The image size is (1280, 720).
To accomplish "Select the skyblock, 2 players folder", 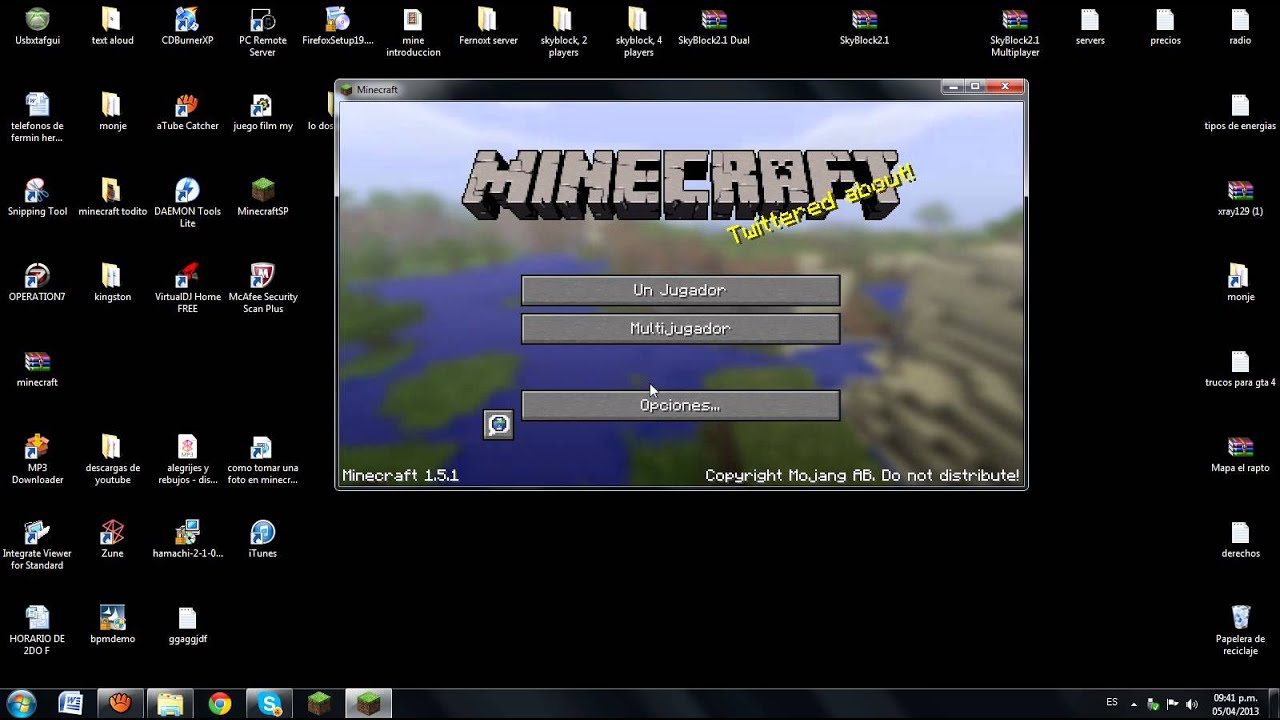I will coord(563,33).
